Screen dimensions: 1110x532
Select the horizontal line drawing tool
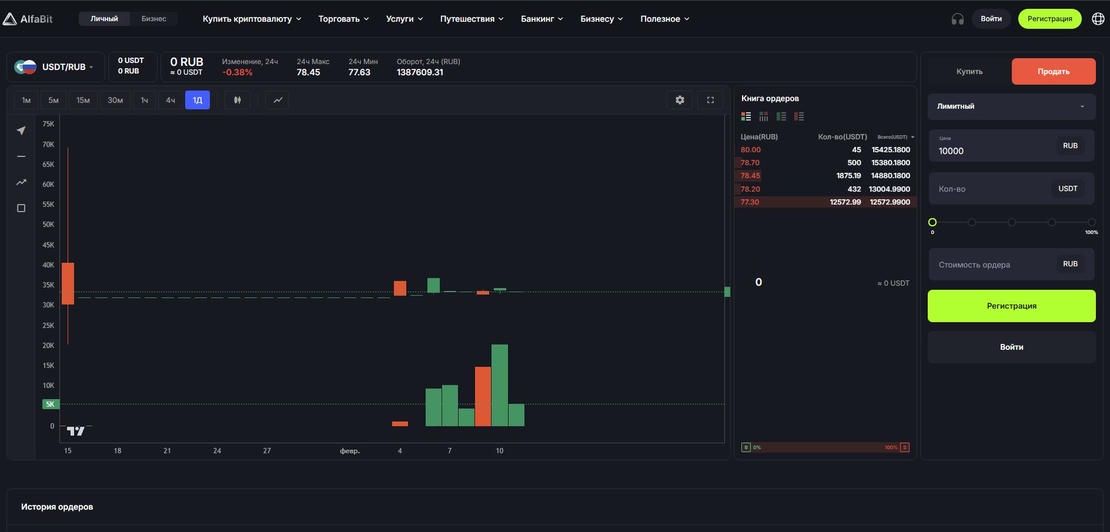click(21, 156)
